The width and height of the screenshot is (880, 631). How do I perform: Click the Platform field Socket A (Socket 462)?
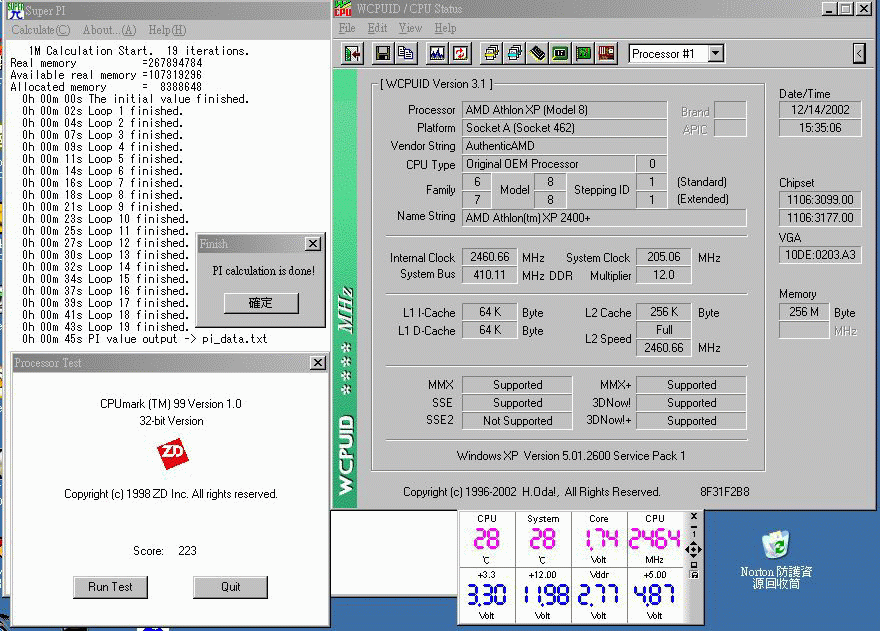click(564, 128)
